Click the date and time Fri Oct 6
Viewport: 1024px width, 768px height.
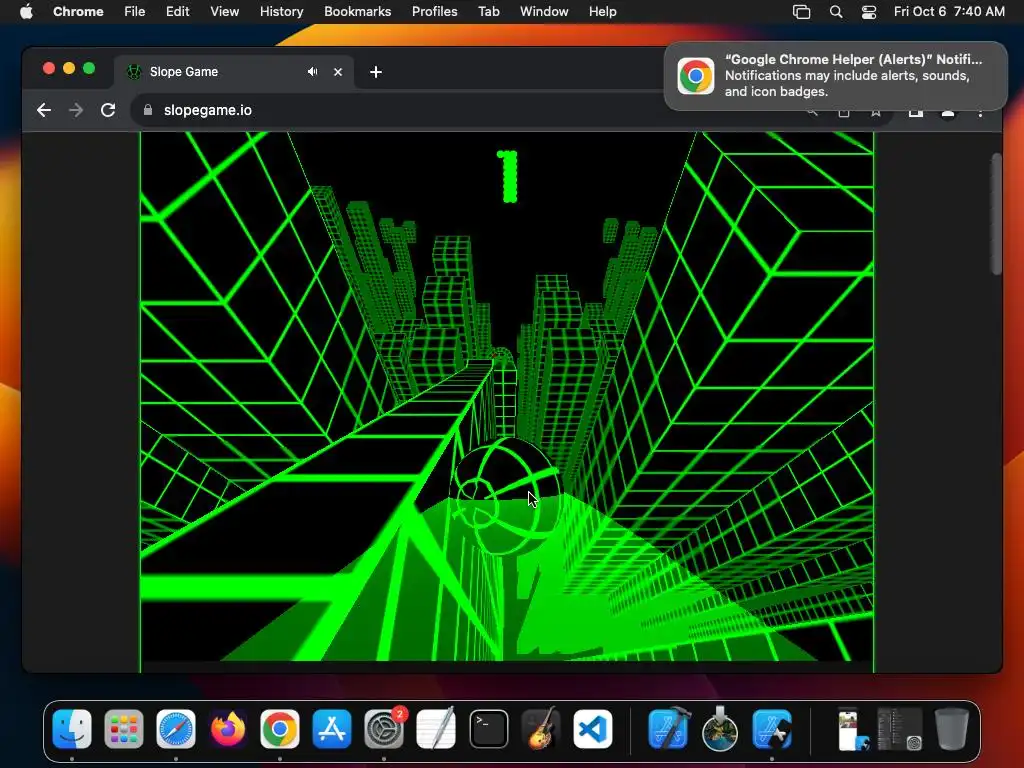[x=949, y=12]
